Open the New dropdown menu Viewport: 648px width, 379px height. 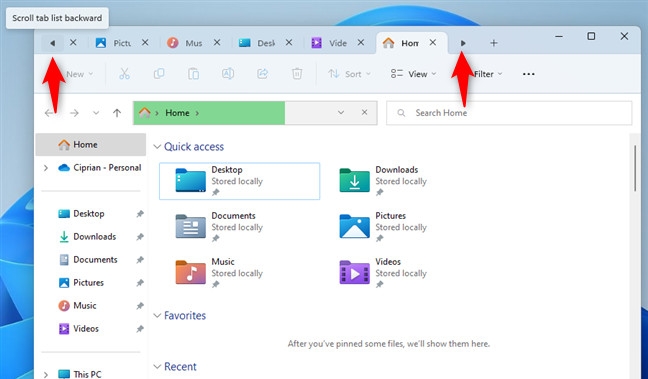coord(79,74)
